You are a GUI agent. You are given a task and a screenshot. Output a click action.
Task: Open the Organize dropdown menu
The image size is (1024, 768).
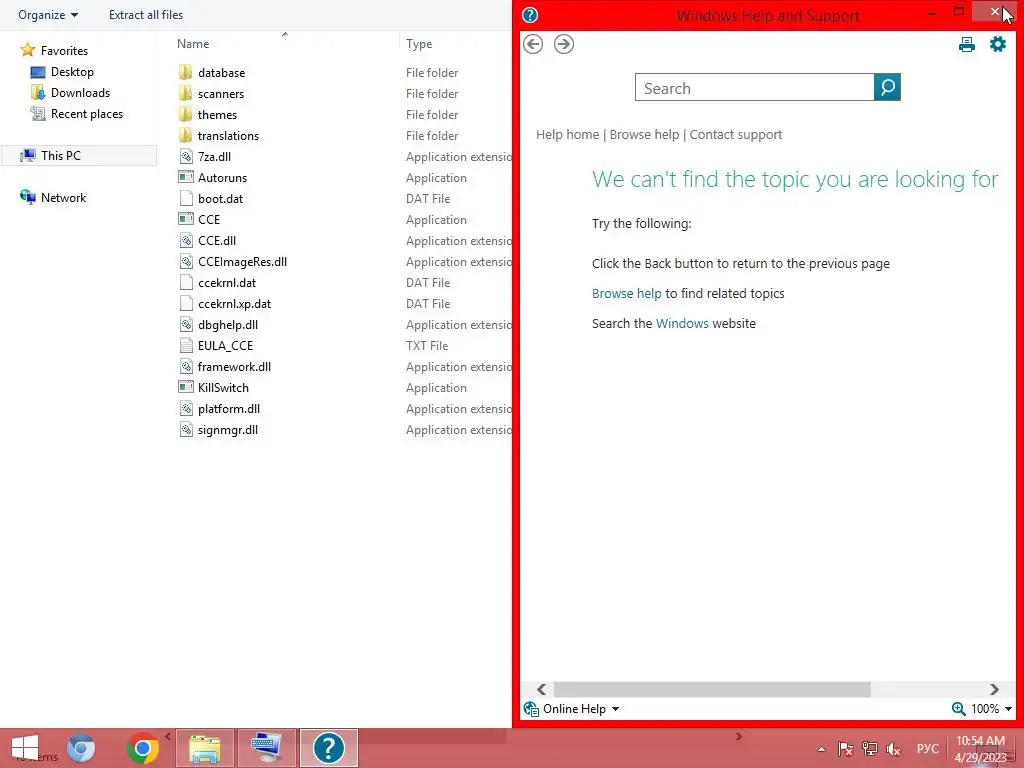point(48,15)
